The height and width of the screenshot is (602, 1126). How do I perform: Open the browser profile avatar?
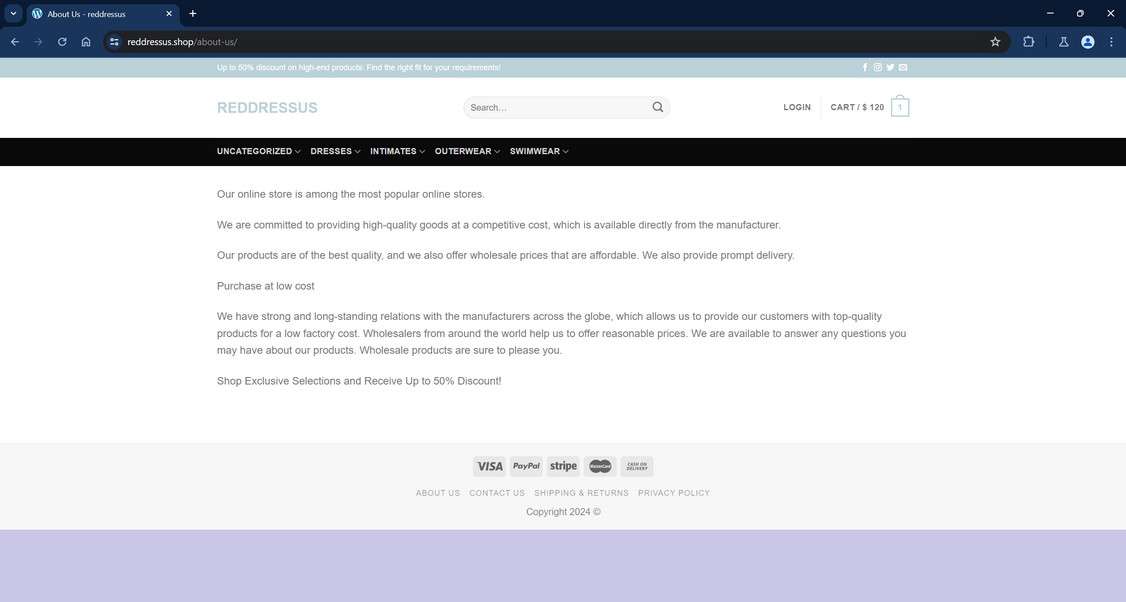tap(1087, 42)
